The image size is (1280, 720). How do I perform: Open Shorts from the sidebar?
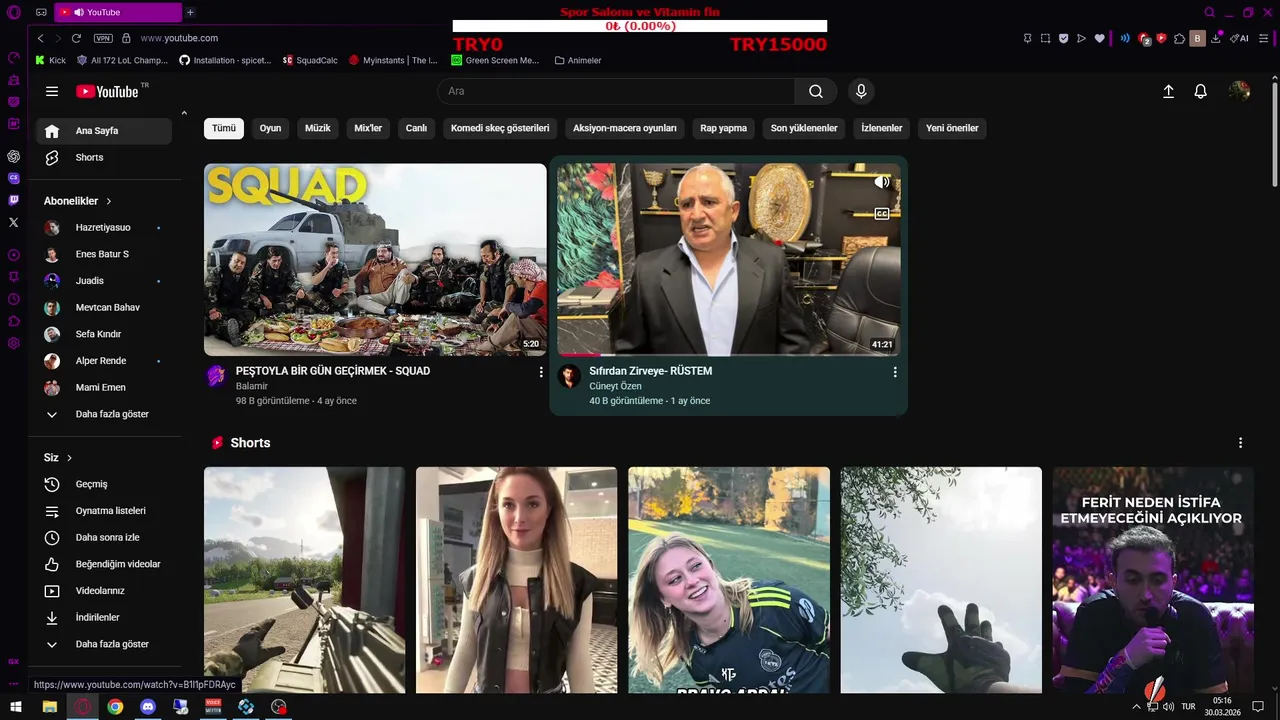tap(104, 157)
